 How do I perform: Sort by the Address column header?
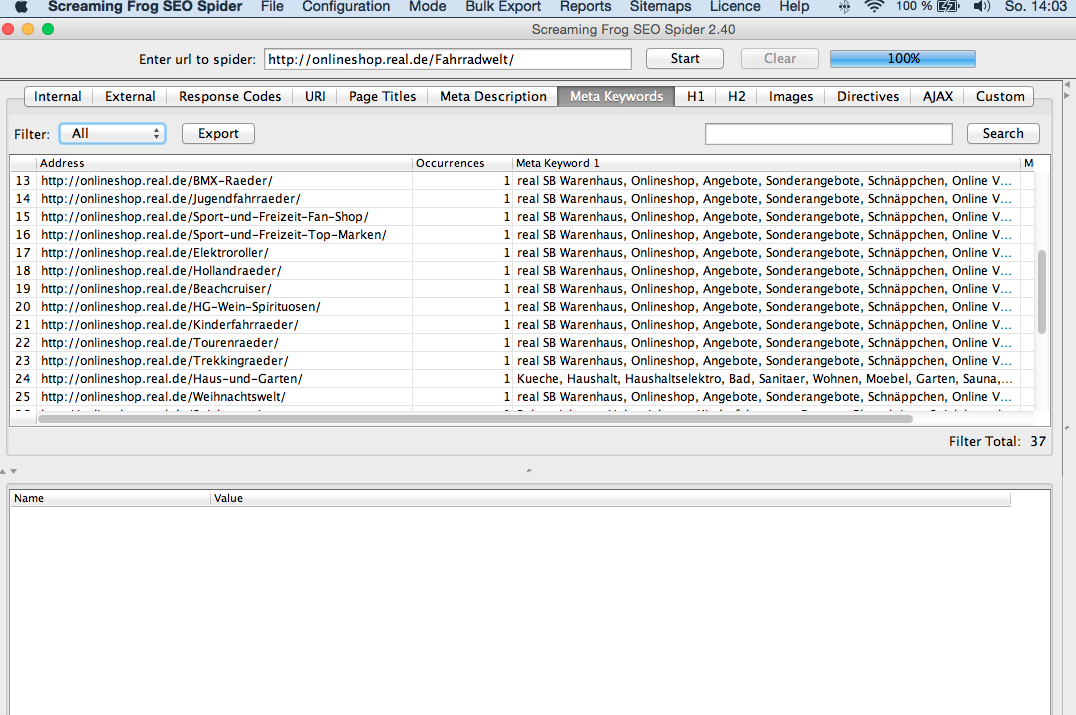224,163
